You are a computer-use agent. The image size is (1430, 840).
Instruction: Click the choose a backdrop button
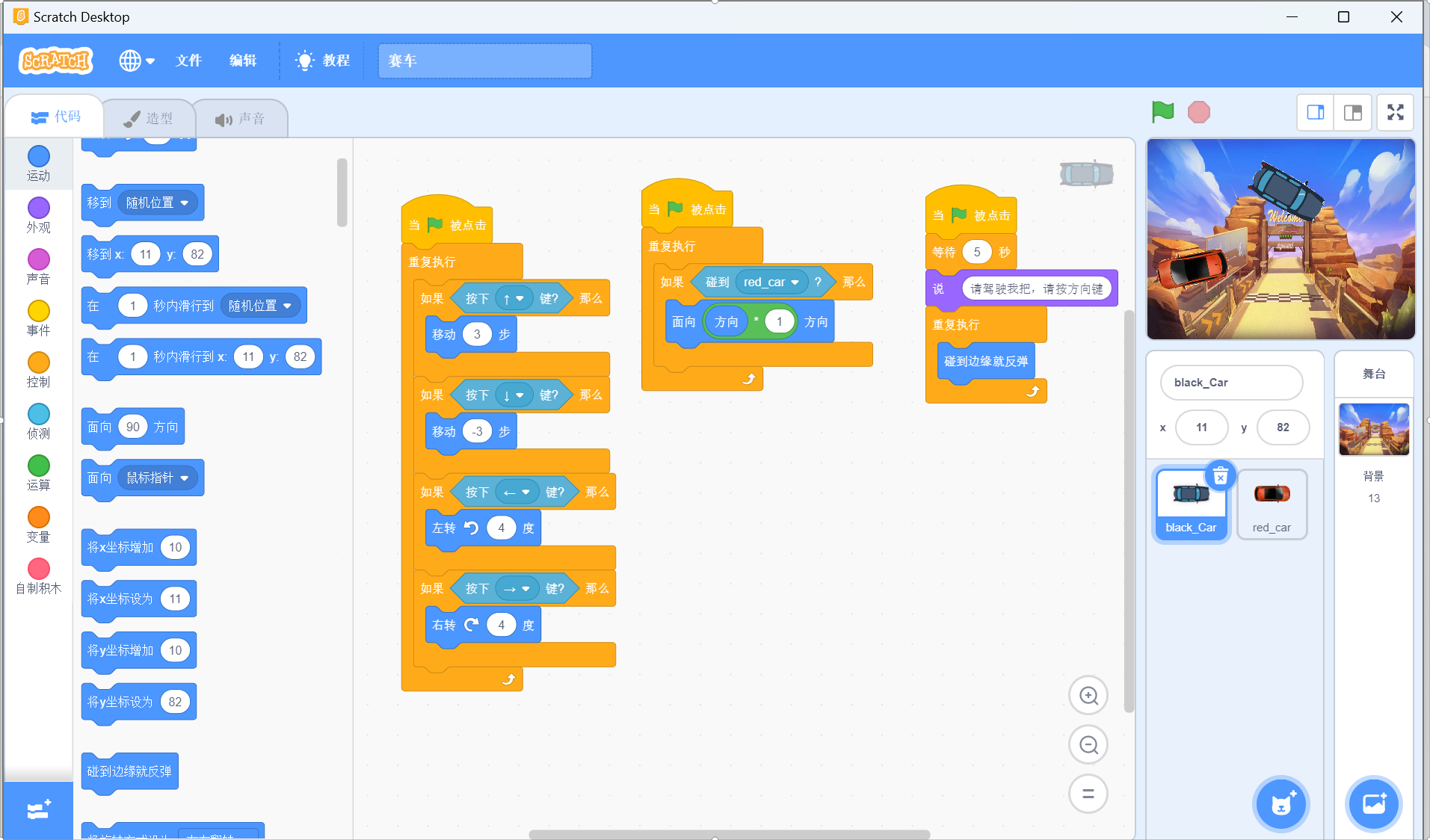[x=1373, y=804]
